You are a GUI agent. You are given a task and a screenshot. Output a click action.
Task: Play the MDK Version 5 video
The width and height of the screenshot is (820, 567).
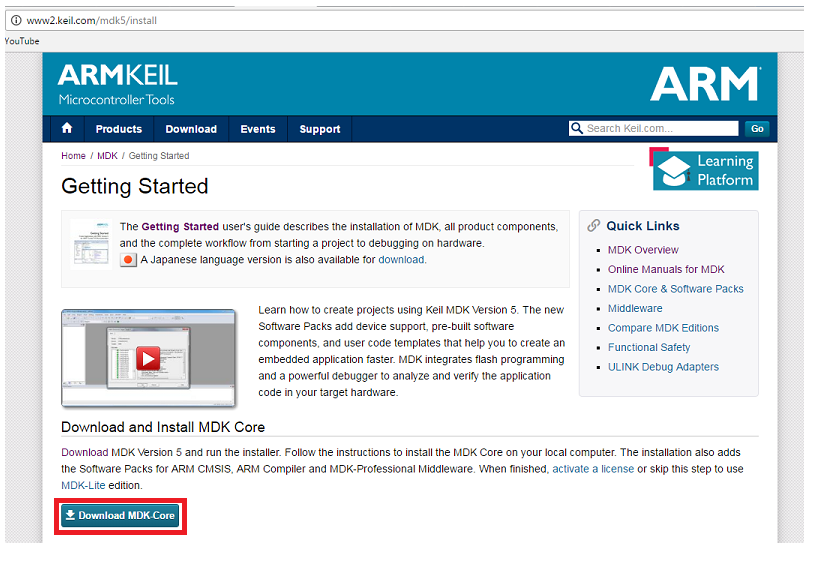tap(148, 359)
